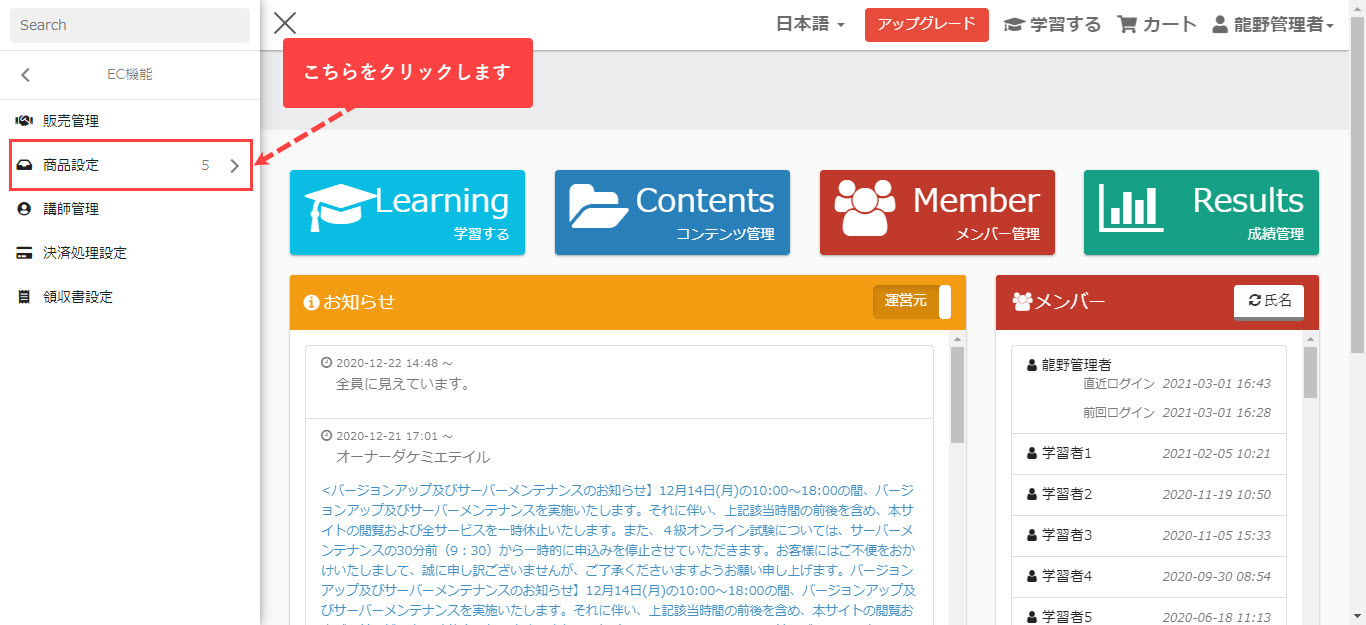The height and width of the screenshot is (625, 1366).
Task: Go back using the EC機能 left chevron
Action: click(x=26, y=75)
